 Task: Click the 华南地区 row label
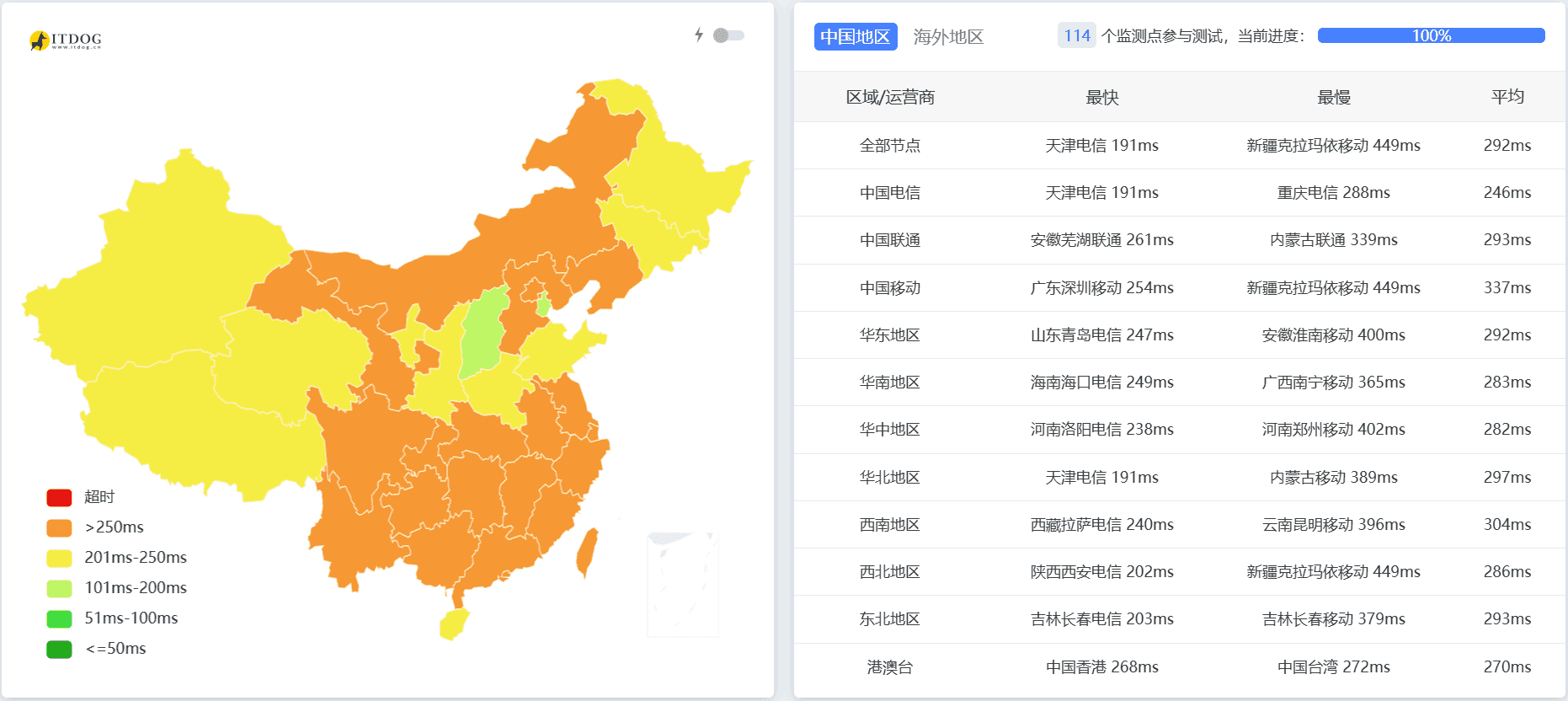click(890, 382)
